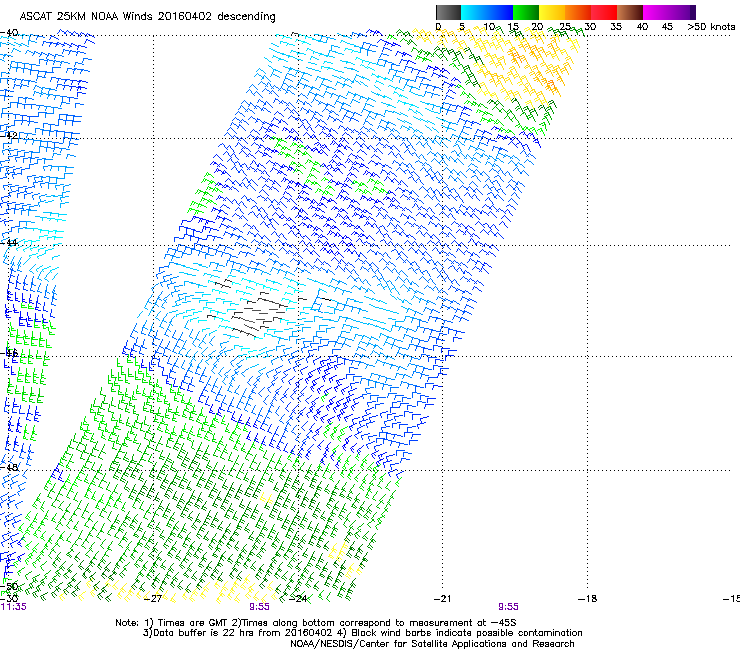
Task: Click the '5' label under the color scale
Action: [462, 27]
